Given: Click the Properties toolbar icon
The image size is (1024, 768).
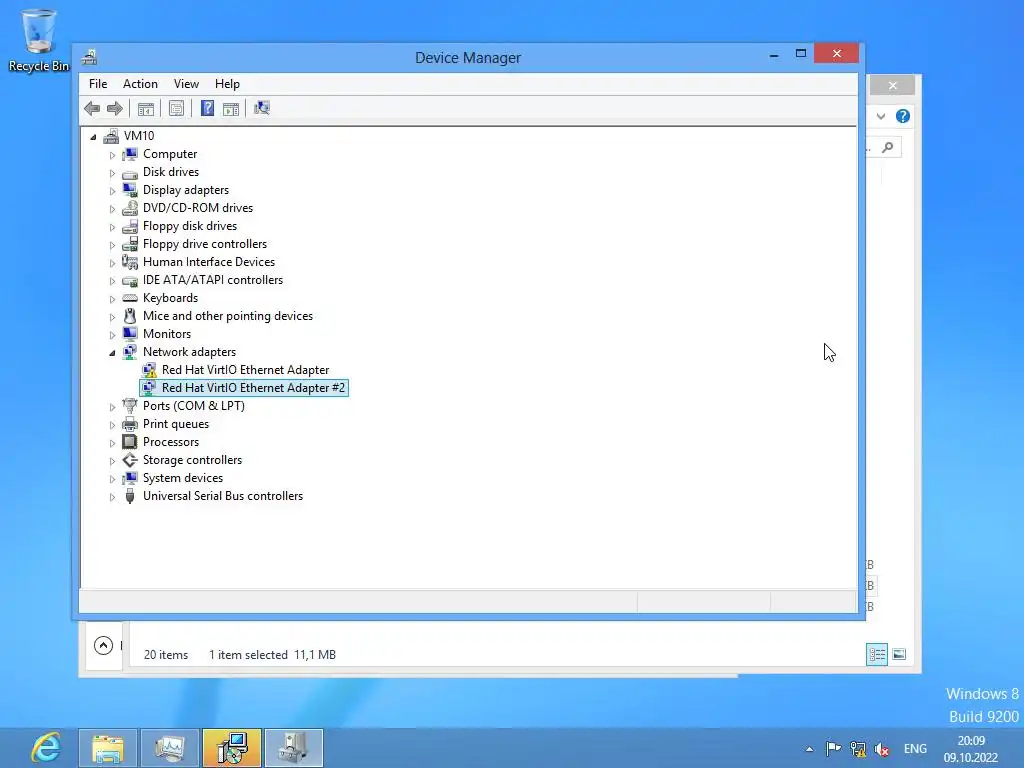Looking at the screenshot, I should click(176, 108).
